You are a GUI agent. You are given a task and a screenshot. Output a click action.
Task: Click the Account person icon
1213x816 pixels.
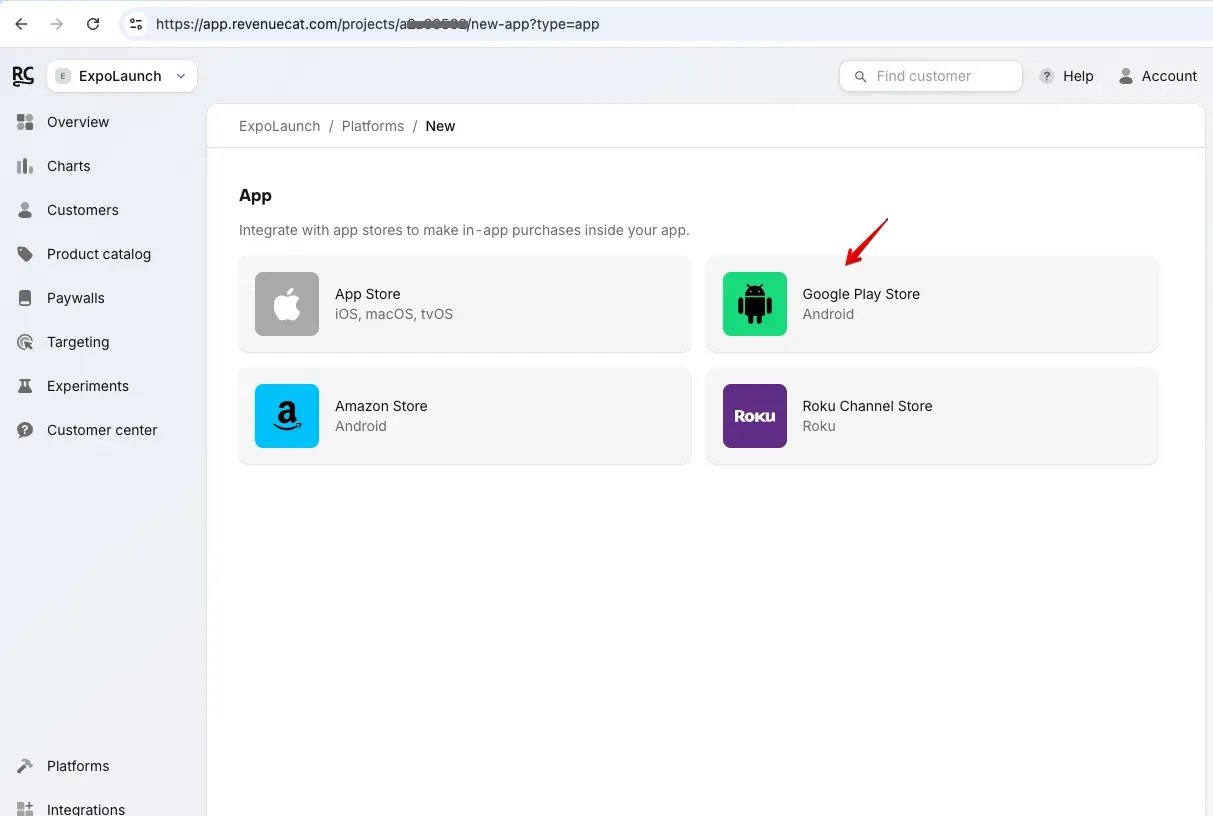1126,76
